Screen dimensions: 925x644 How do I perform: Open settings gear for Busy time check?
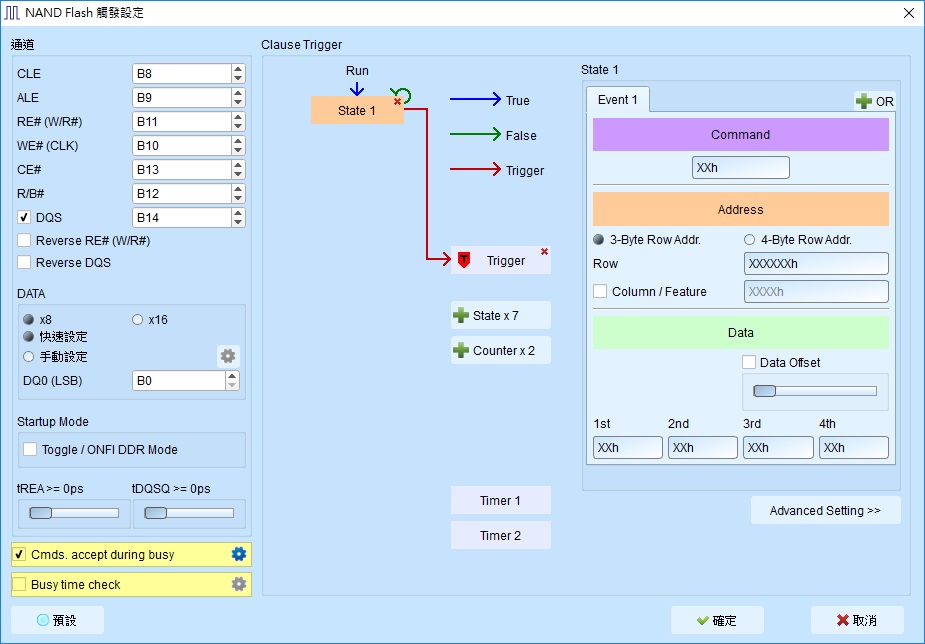tap(238, 584)
